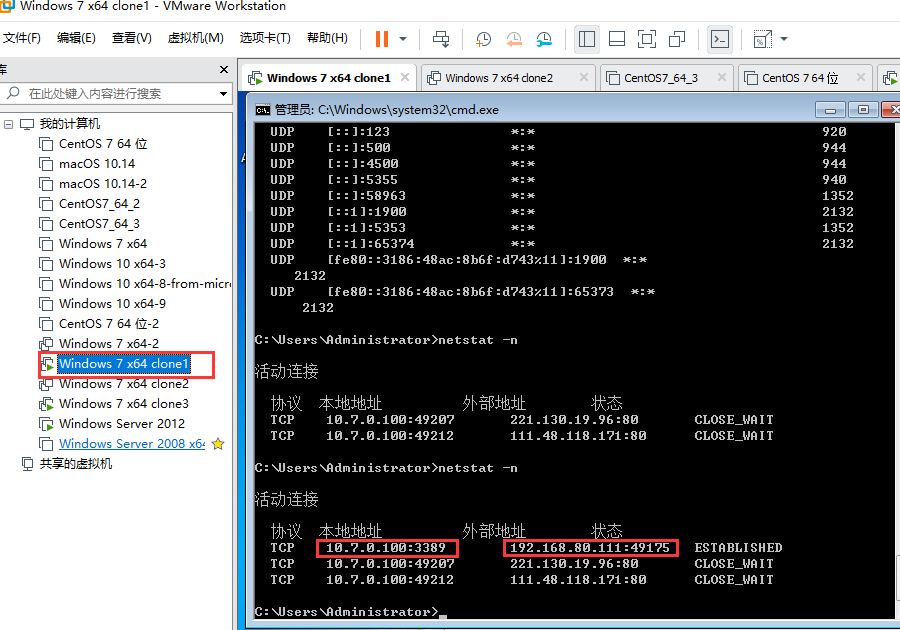Select Windows 7 x64-2 in the library
This screenshot has width=900, height=630.
tap(108, 344)
